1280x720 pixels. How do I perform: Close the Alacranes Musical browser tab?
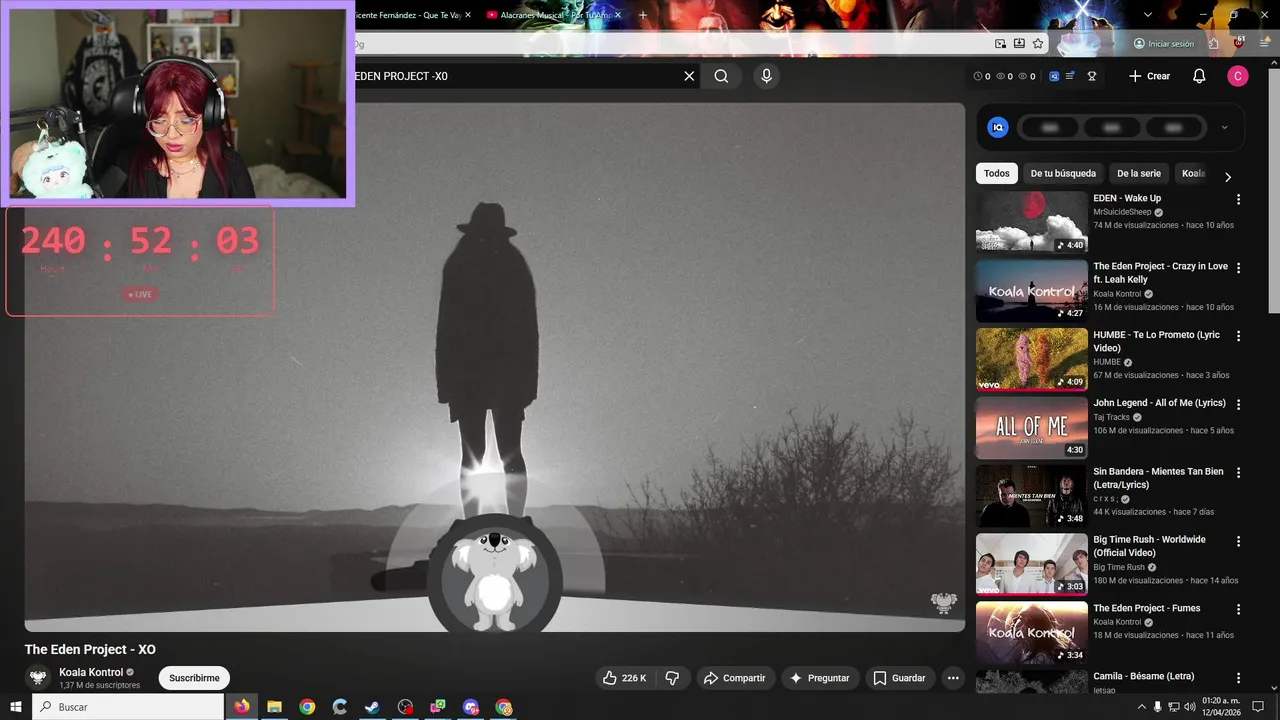(x=618, y=15)
